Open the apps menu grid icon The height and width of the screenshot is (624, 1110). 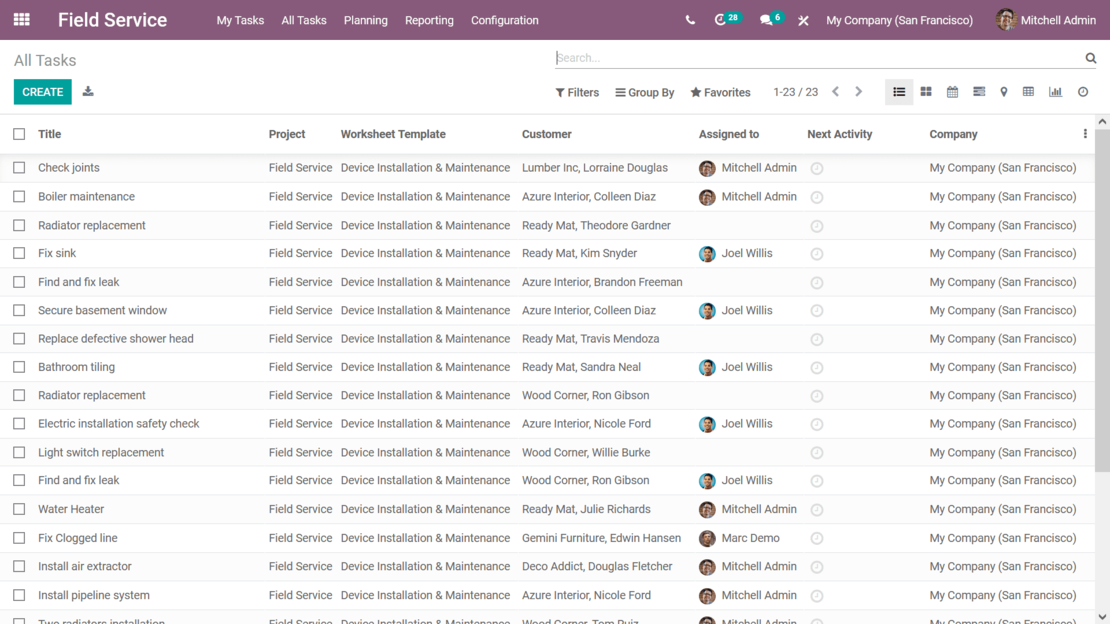coord(22,20)
